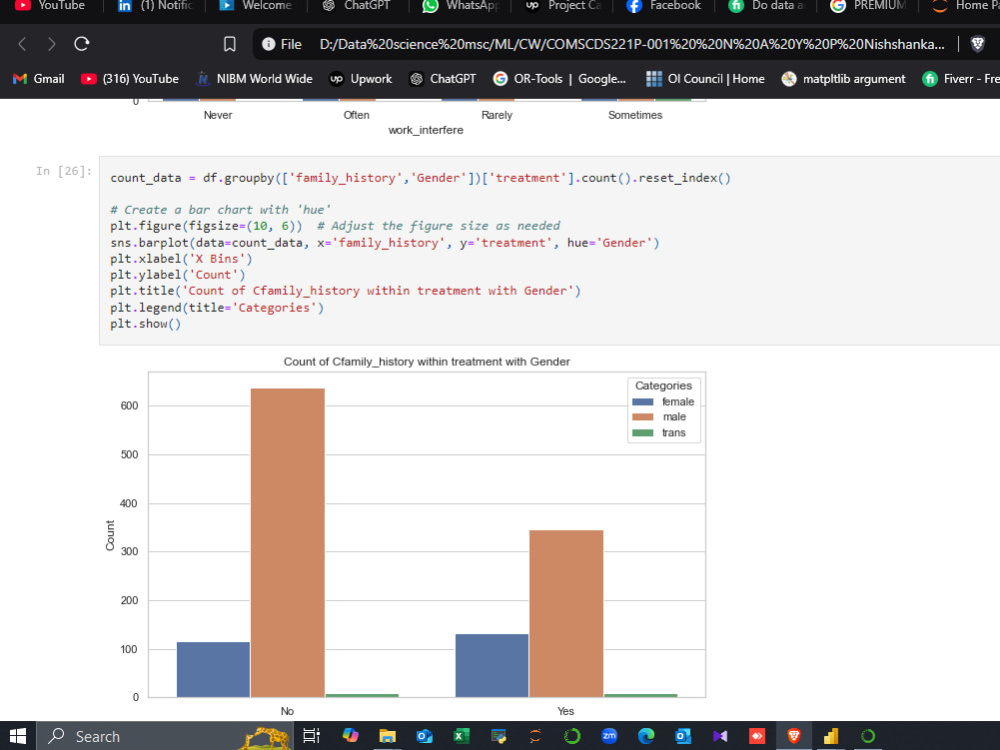Open the first Outlook taskbar icon
This screenshot has height=750, width=1000.
[424, 737]
